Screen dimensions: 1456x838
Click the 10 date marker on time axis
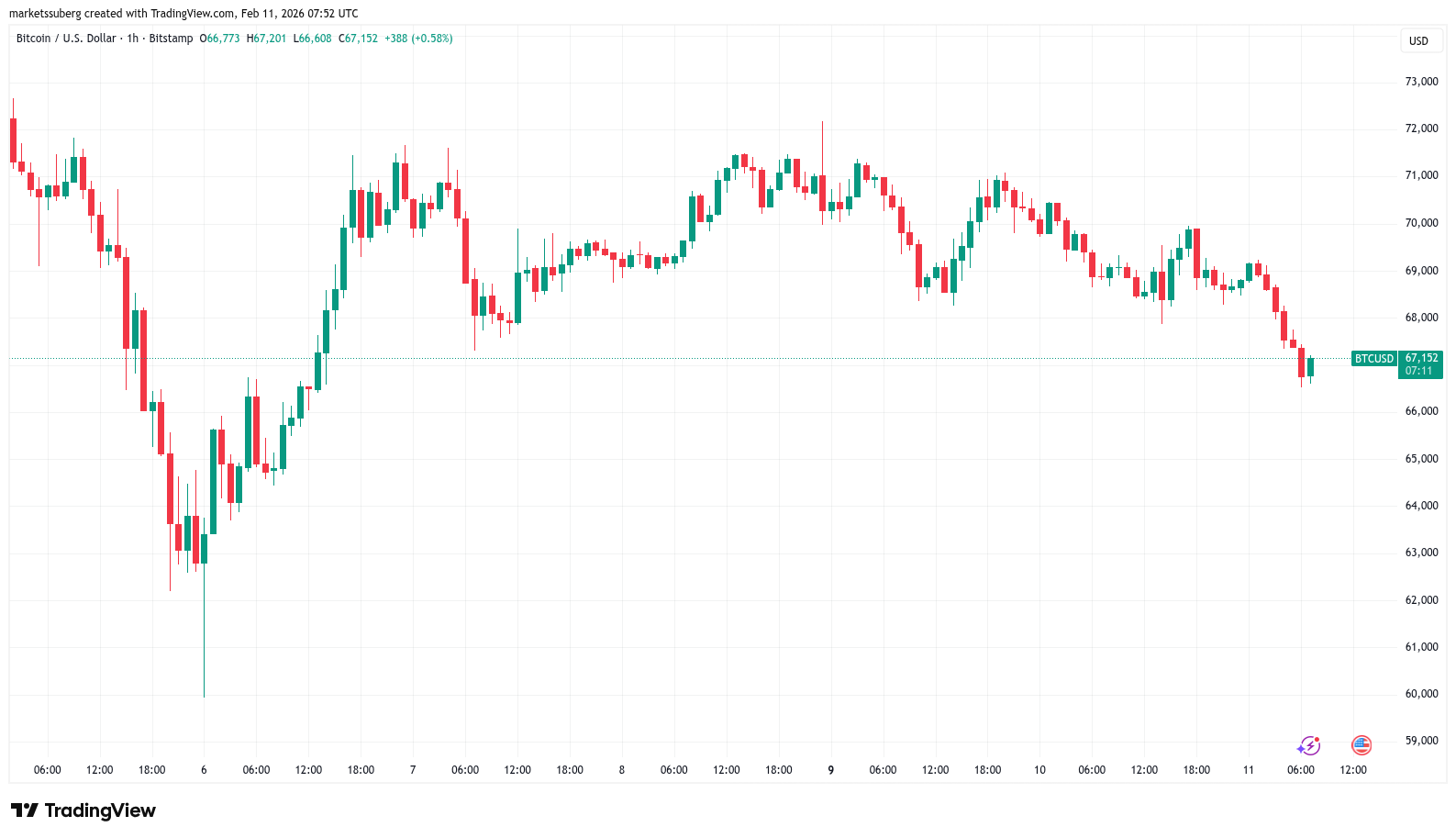tap(1039, 770)
